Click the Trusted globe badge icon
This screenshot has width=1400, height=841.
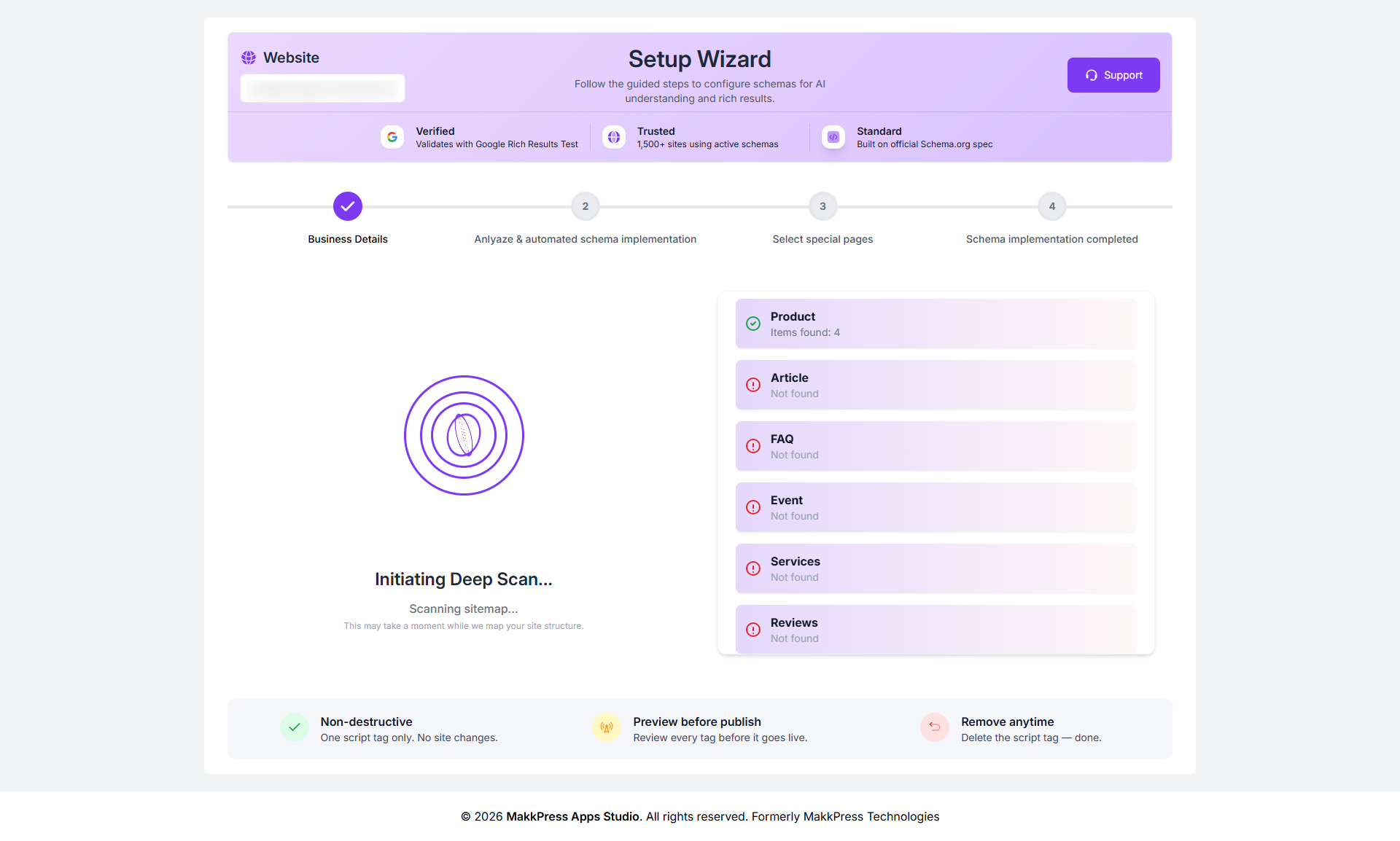(x=614, y=137)
